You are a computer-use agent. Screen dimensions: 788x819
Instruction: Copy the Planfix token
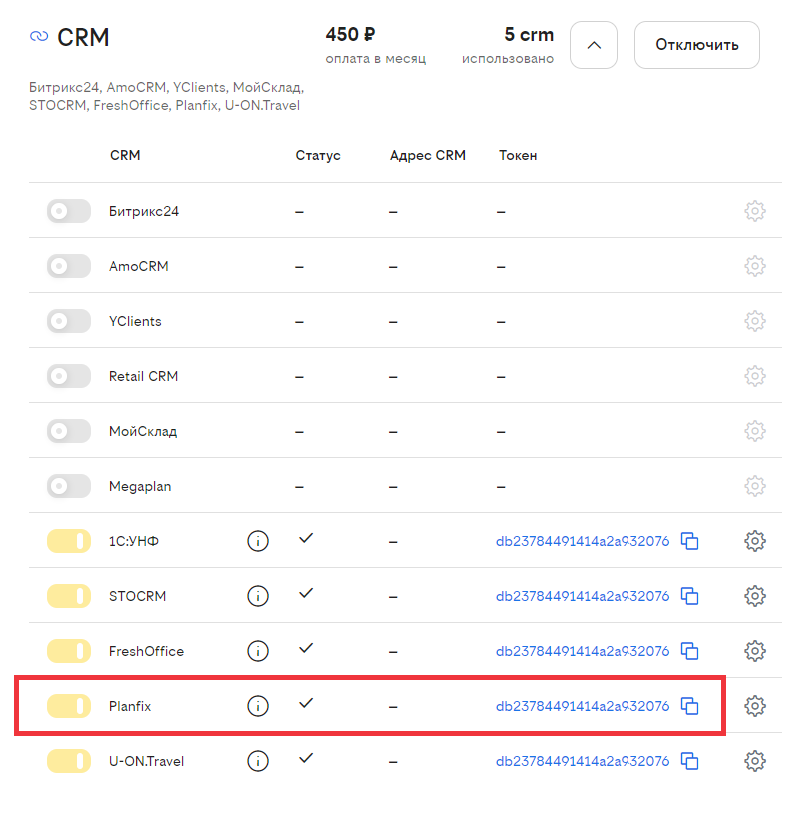point(689,706)
